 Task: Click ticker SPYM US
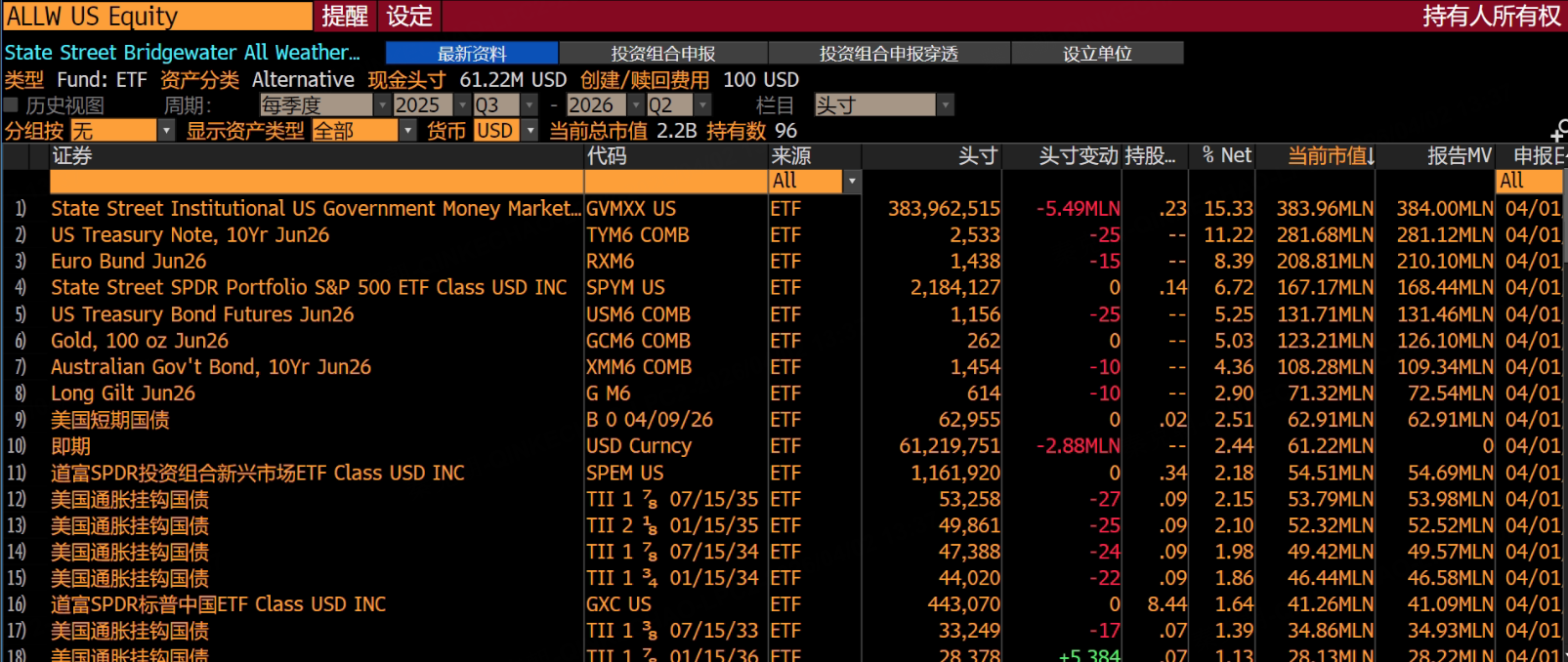[625, 287]
